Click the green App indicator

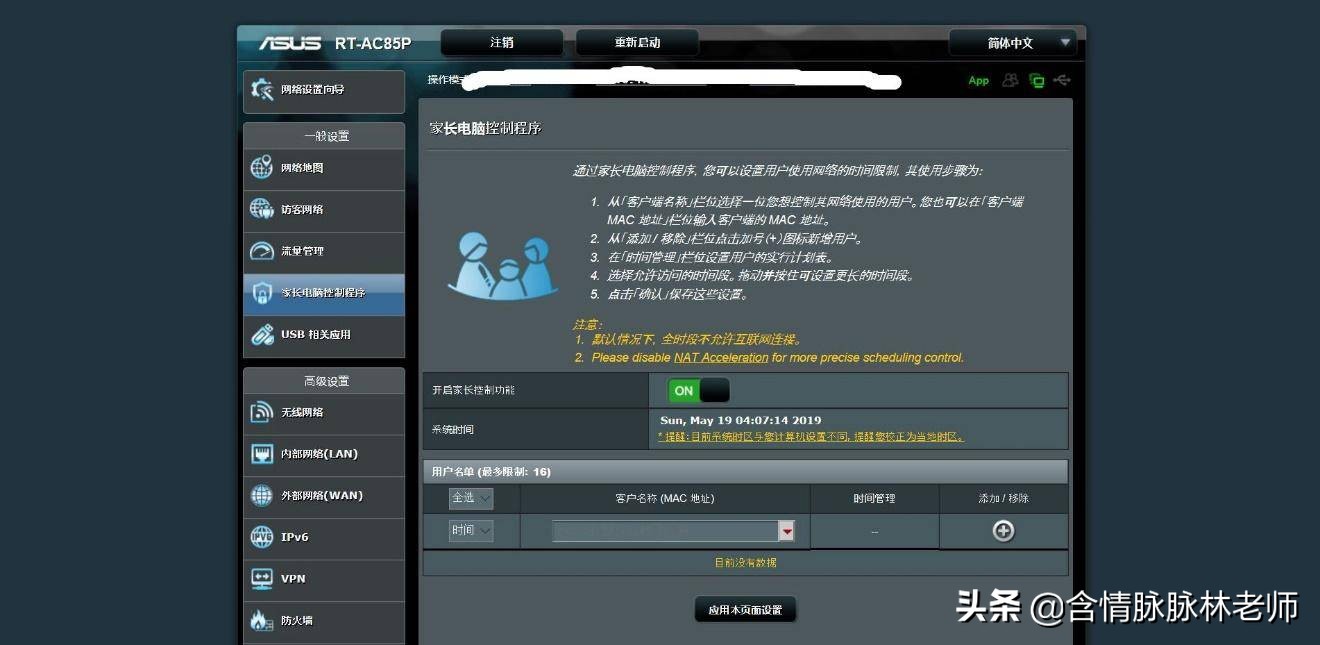978,81
